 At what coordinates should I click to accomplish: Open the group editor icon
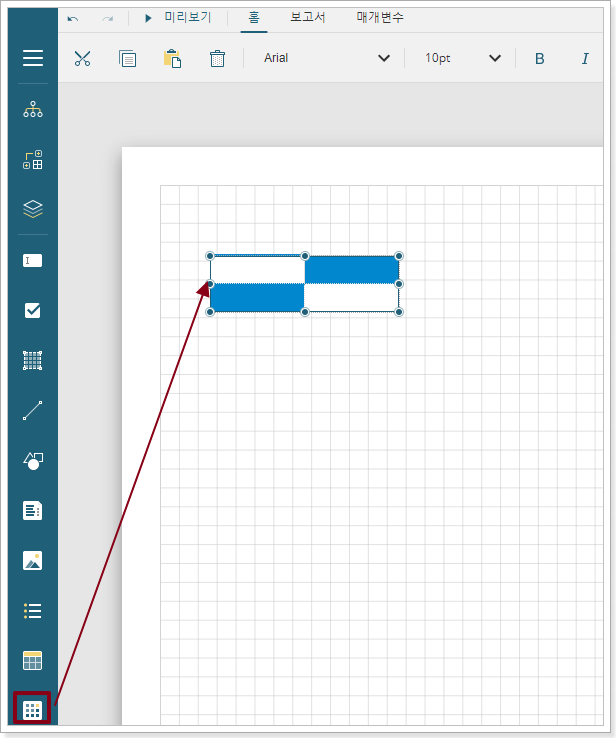click(33, 160)
